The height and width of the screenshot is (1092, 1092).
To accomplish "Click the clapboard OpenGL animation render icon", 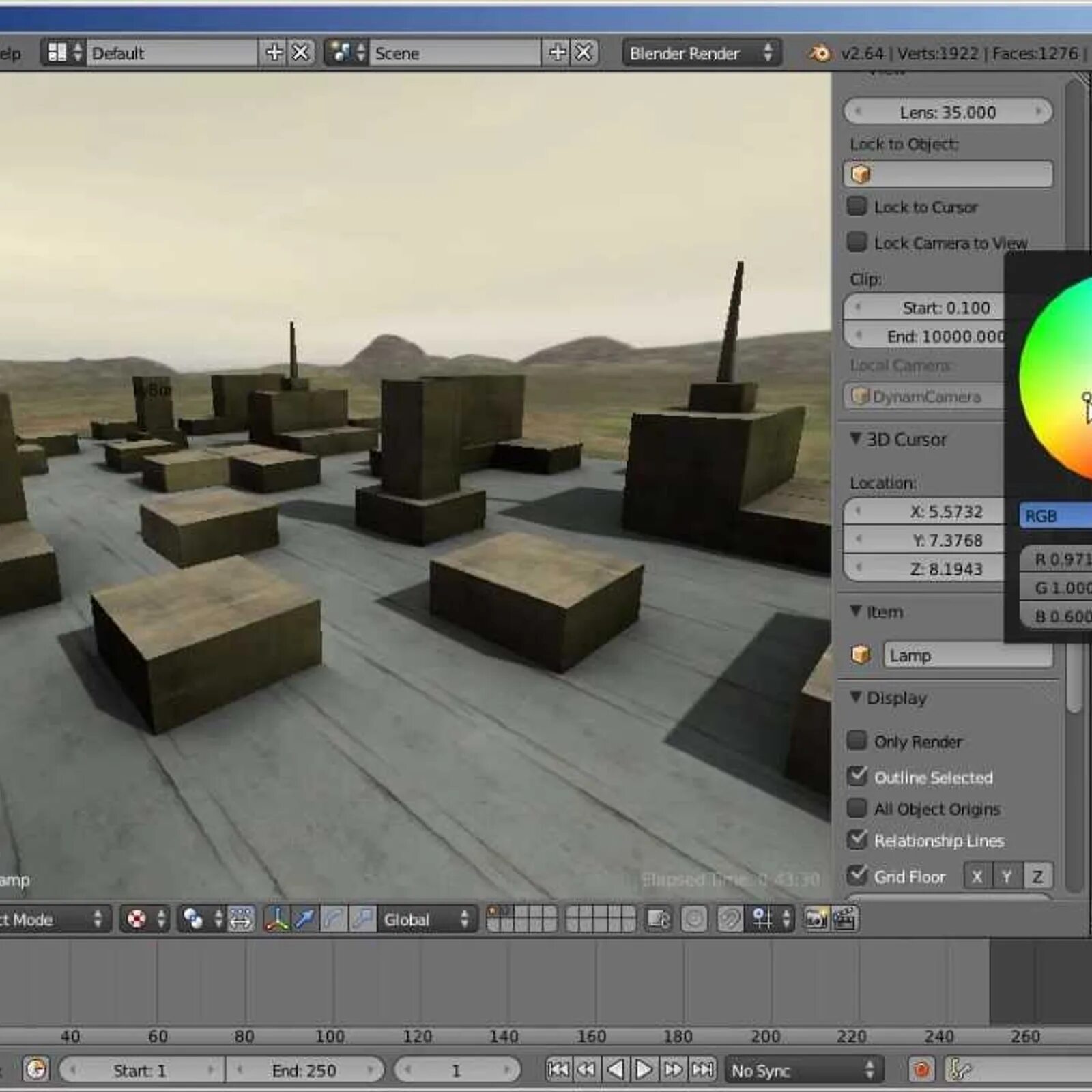I will pyautogui.click(x=844, y=919).
